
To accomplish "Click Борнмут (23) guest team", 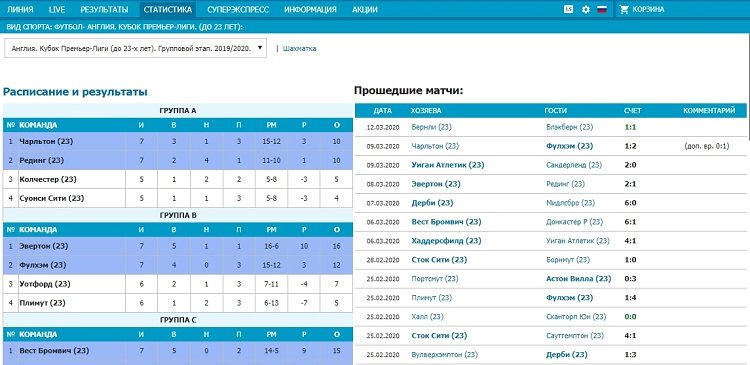I will coord(568,260).
